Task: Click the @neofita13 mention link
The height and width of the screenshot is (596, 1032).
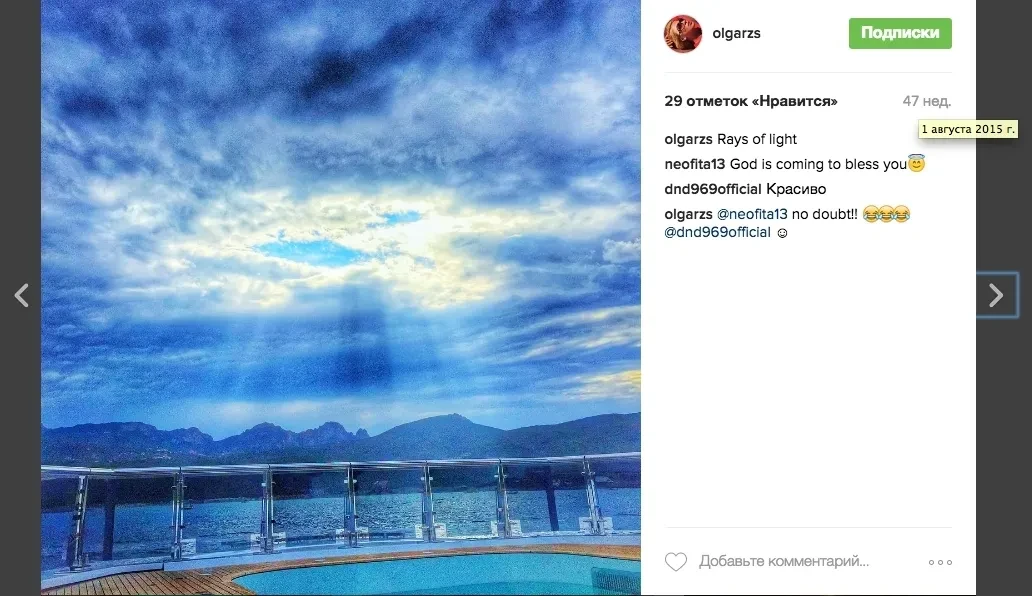Action: point(752,214)
